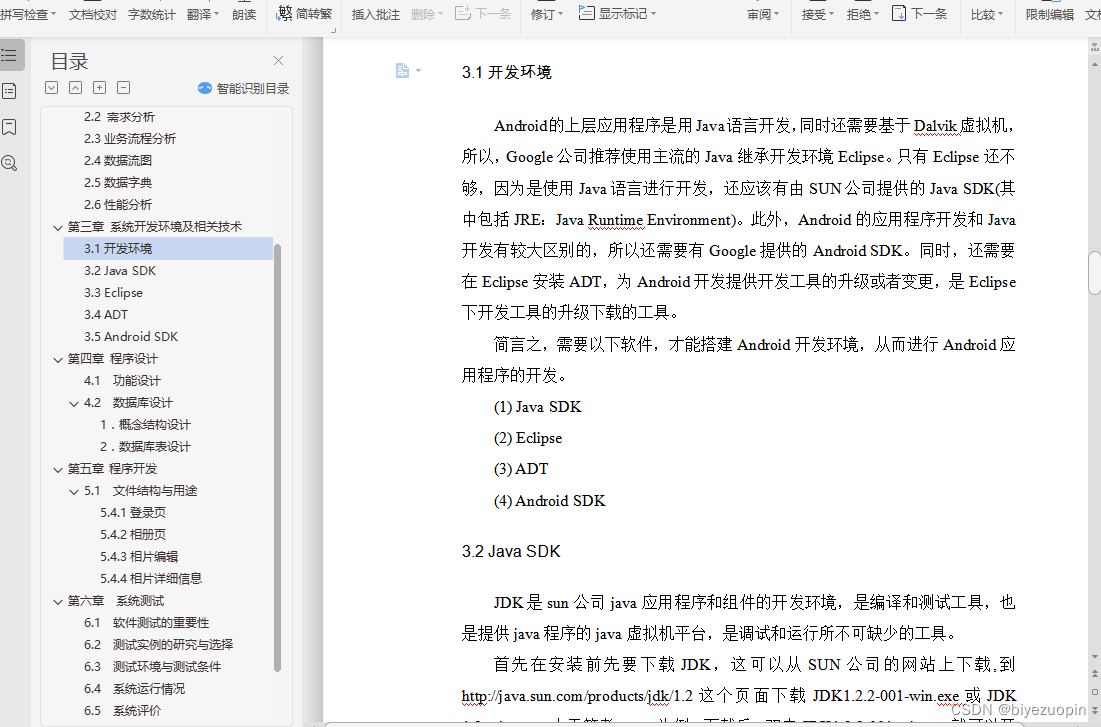Viewport: 1101px width, 727px height.
Task: Click the collapse-all icon in 目录 panel
Action: point(75,88)
